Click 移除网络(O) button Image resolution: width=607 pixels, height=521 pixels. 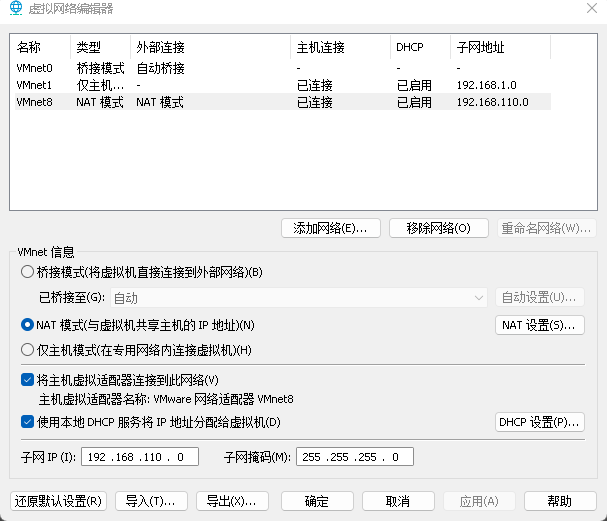point(439,228)
